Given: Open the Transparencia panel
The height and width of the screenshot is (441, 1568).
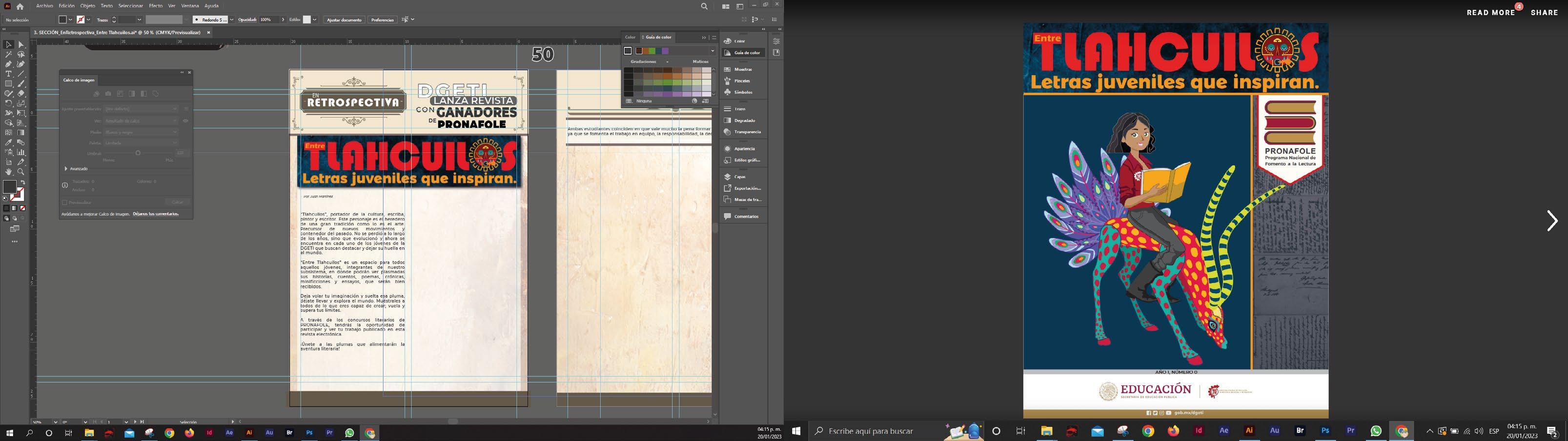Looking at the screenshot, I should pos(747,132).
